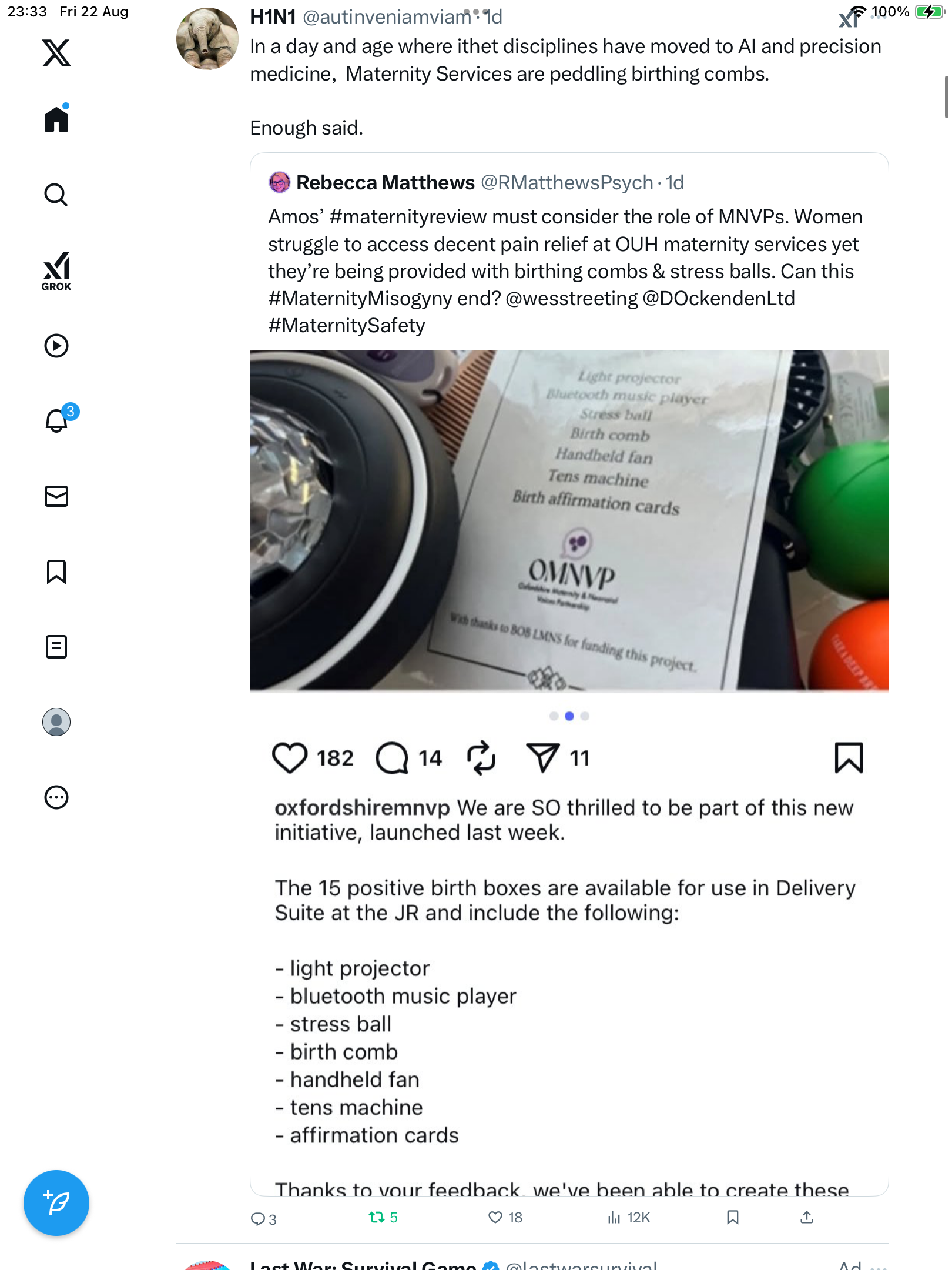Compose a new post
Viewport: 952px width, 1270px height.
[56, 1203]
